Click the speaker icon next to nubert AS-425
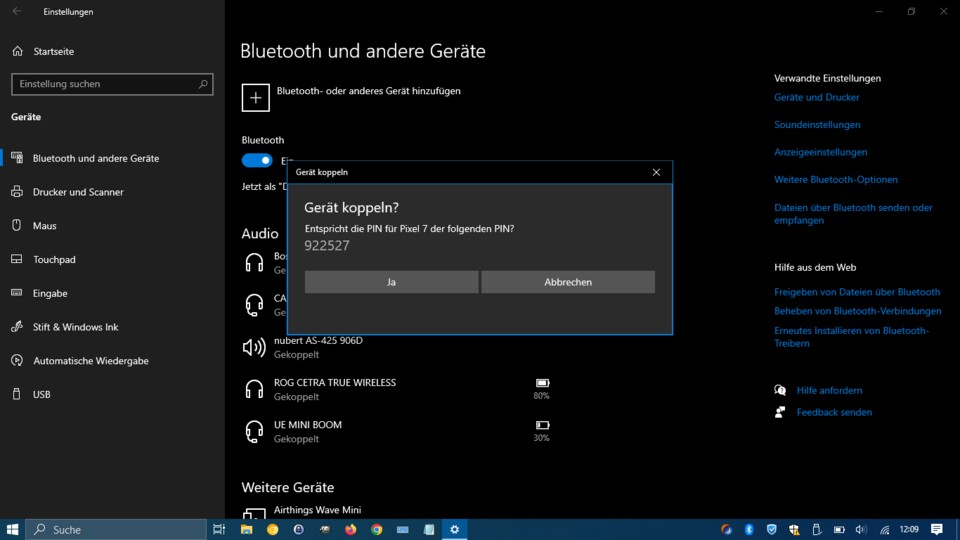This screenshot has height=540, width=960. (x=254, y=347)
